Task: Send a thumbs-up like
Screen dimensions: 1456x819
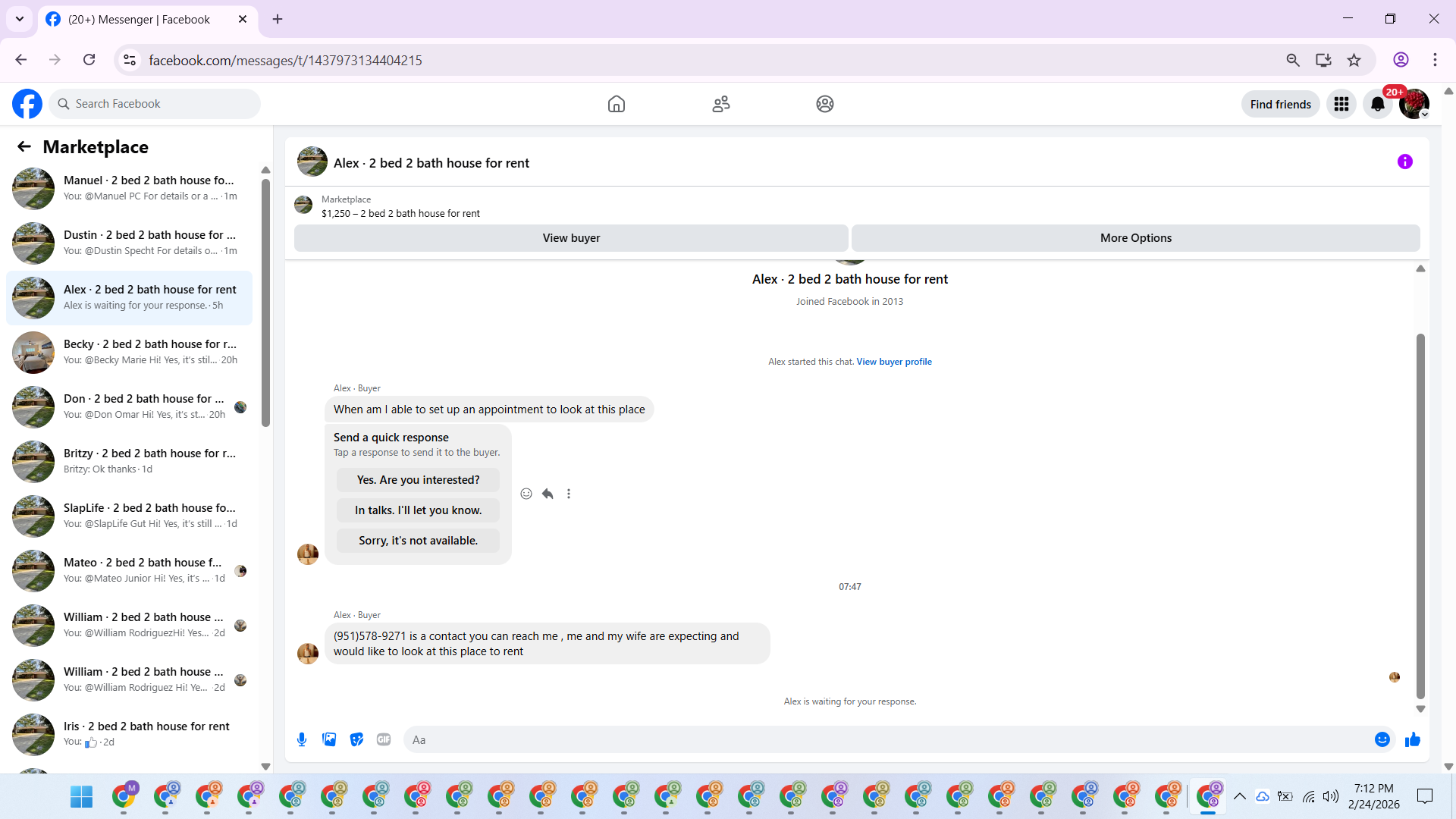Action: 1412,739
